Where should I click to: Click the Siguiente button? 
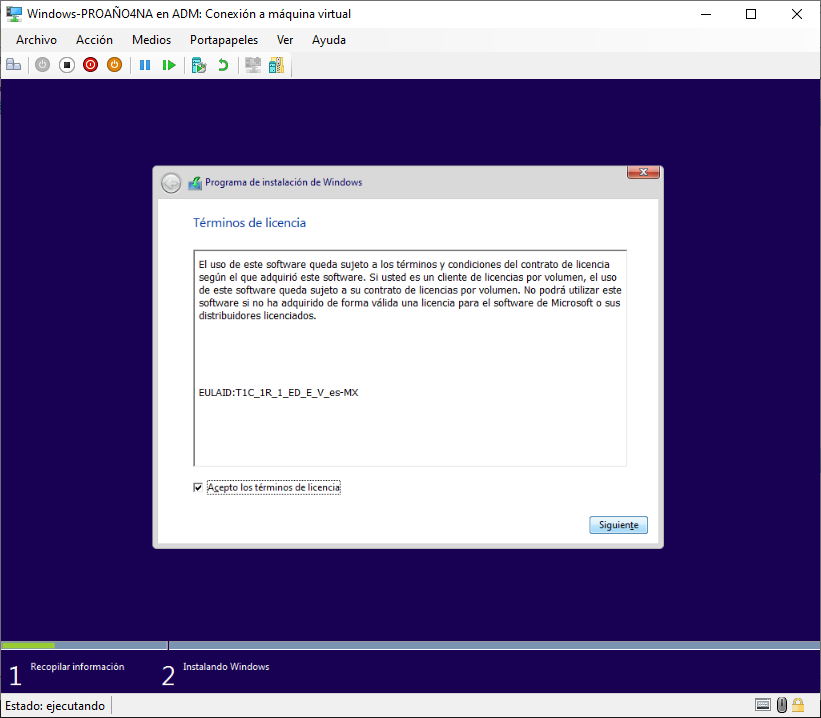(x=618, y=525)
